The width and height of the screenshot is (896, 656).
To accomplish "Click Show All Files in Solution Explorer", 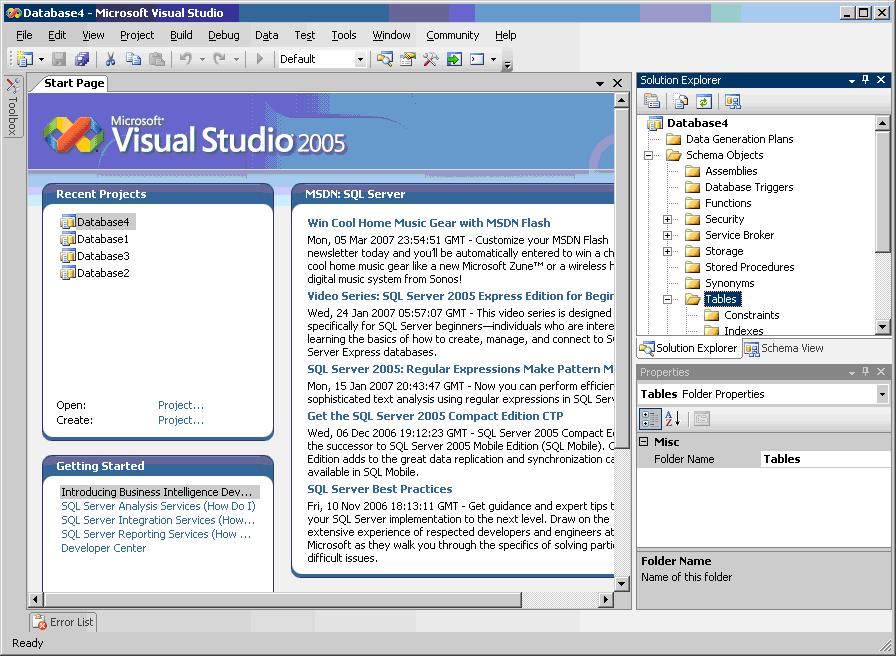I will [x=681, y=102].
